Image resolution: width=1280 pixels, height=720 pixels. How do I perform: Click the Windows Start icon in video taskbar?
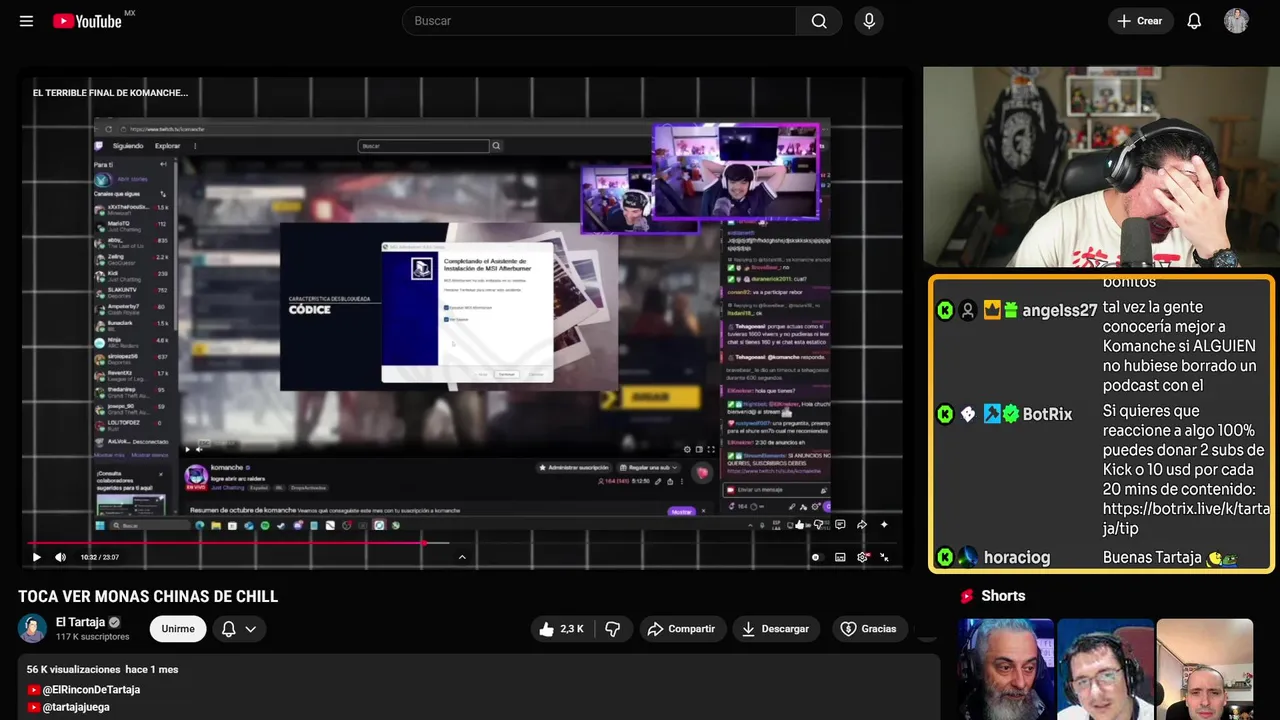(100, 525)
